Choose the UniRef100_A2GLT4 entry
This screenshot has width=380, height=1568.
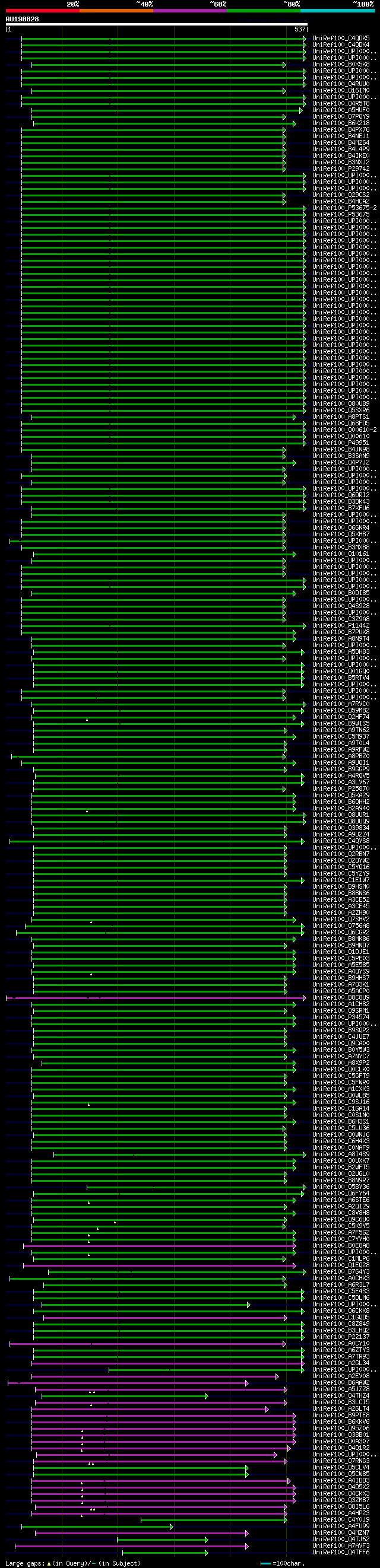(x=341, y=1409)
